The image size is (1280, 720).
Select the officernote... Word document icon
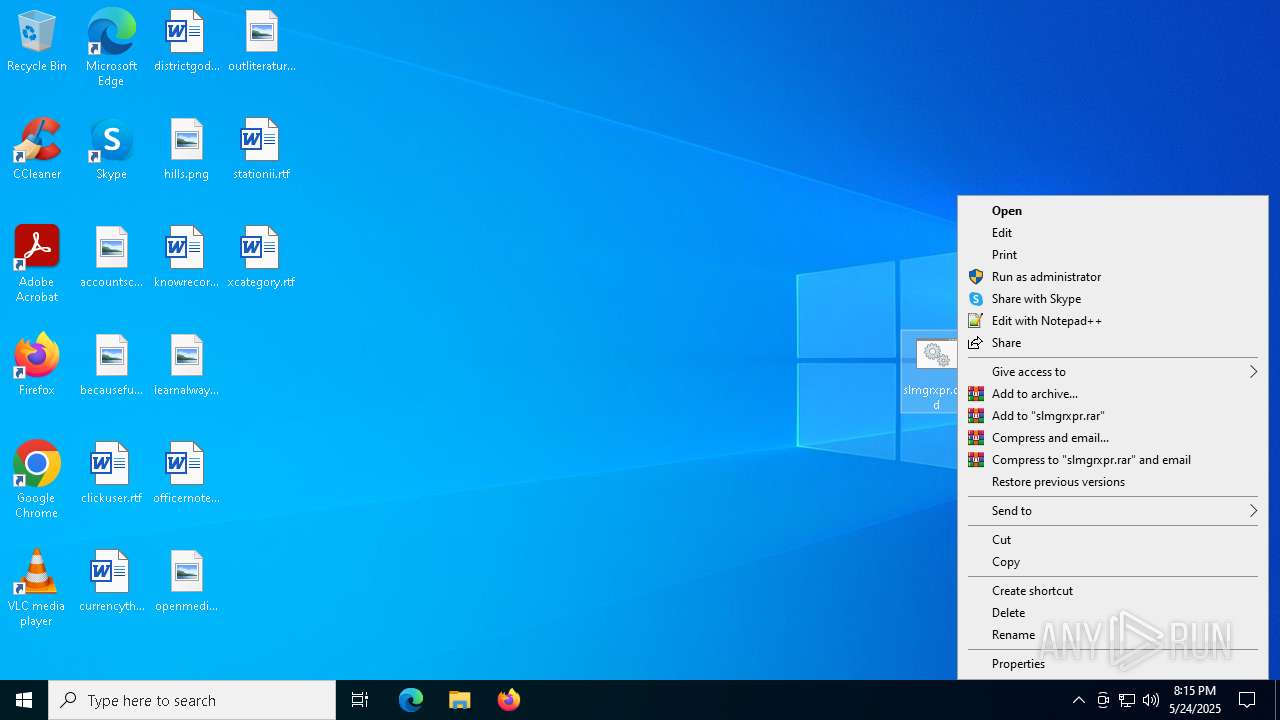[186, 474]
